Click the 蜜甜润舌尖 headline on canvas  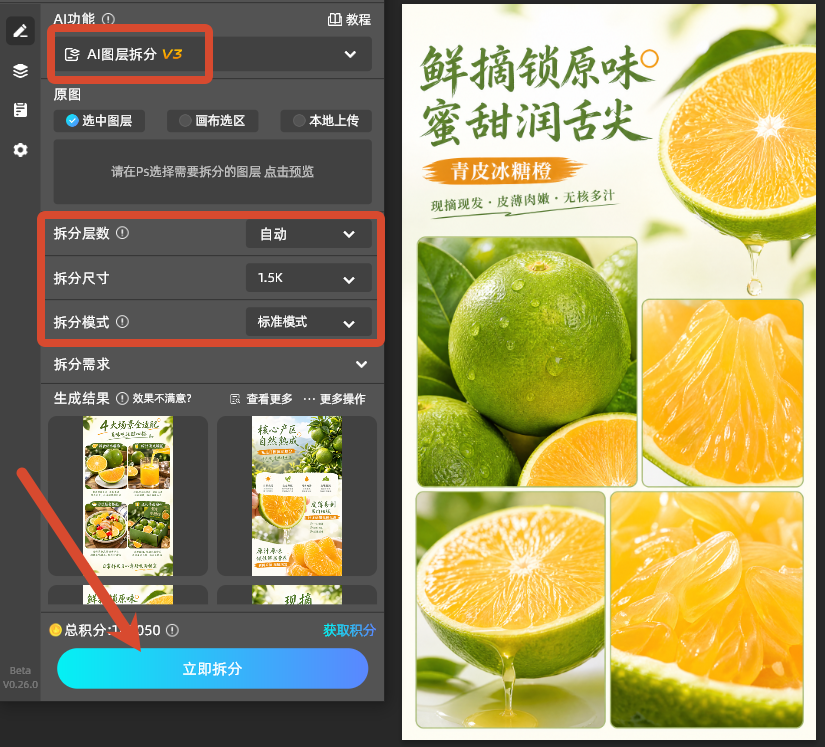(x=536, y=121)
